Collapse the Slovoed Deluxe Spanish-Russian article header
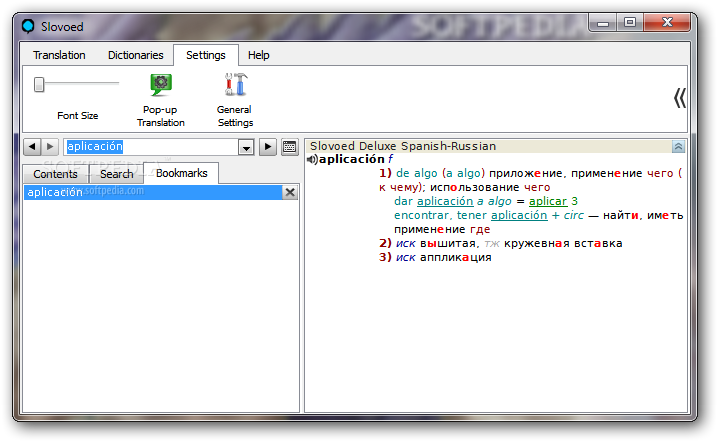Viewport: 718px width, 442px height. (678, 147)
